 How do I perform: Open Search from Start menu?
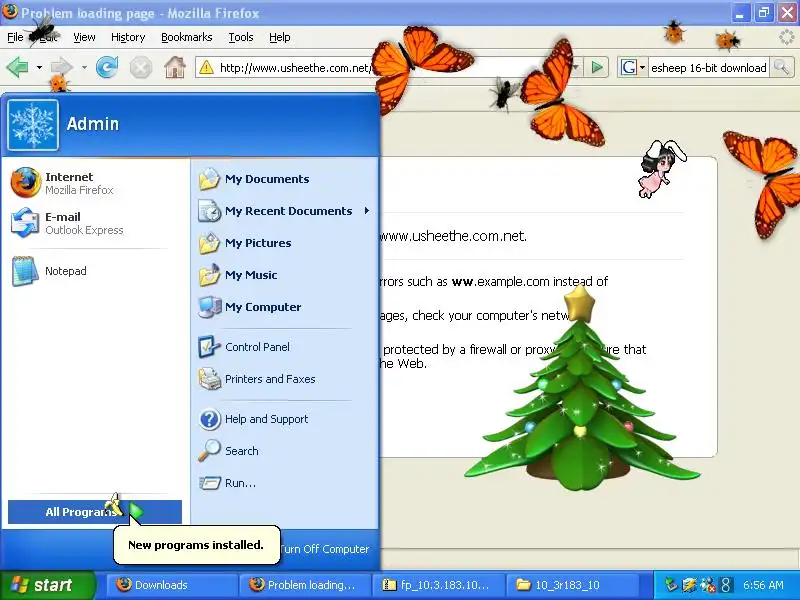(x=285, y=451)
